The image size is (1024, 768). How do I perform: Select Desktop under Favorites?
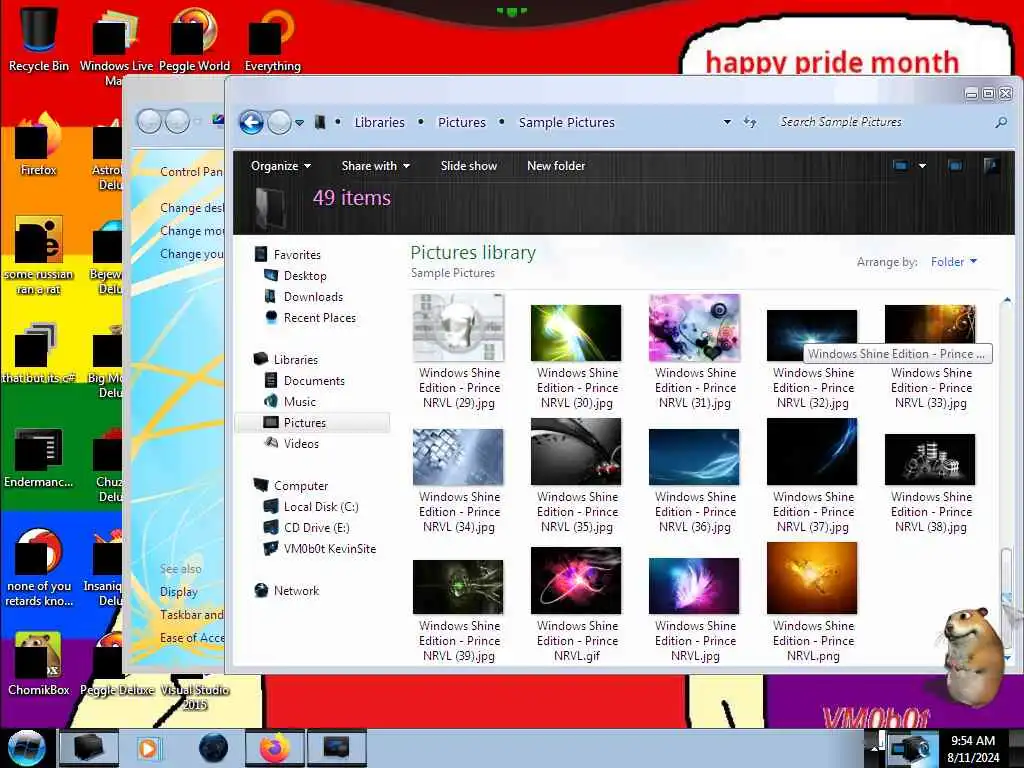[295, 276]
